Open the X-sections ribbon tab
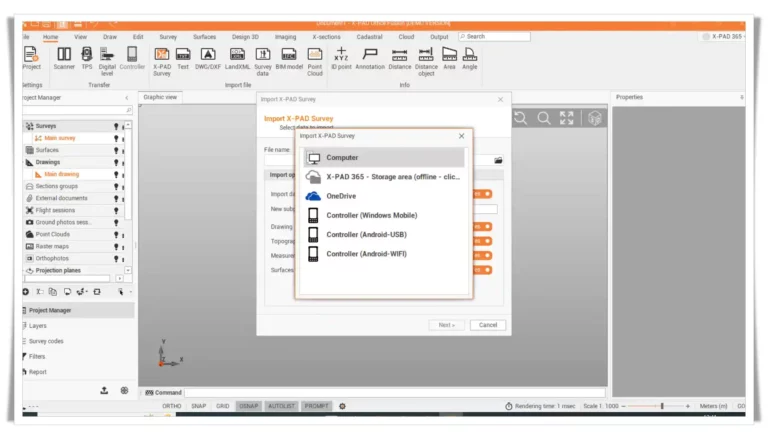Image resolution: width=768 pixels, height=439 pixels. [x=326, y=37]
